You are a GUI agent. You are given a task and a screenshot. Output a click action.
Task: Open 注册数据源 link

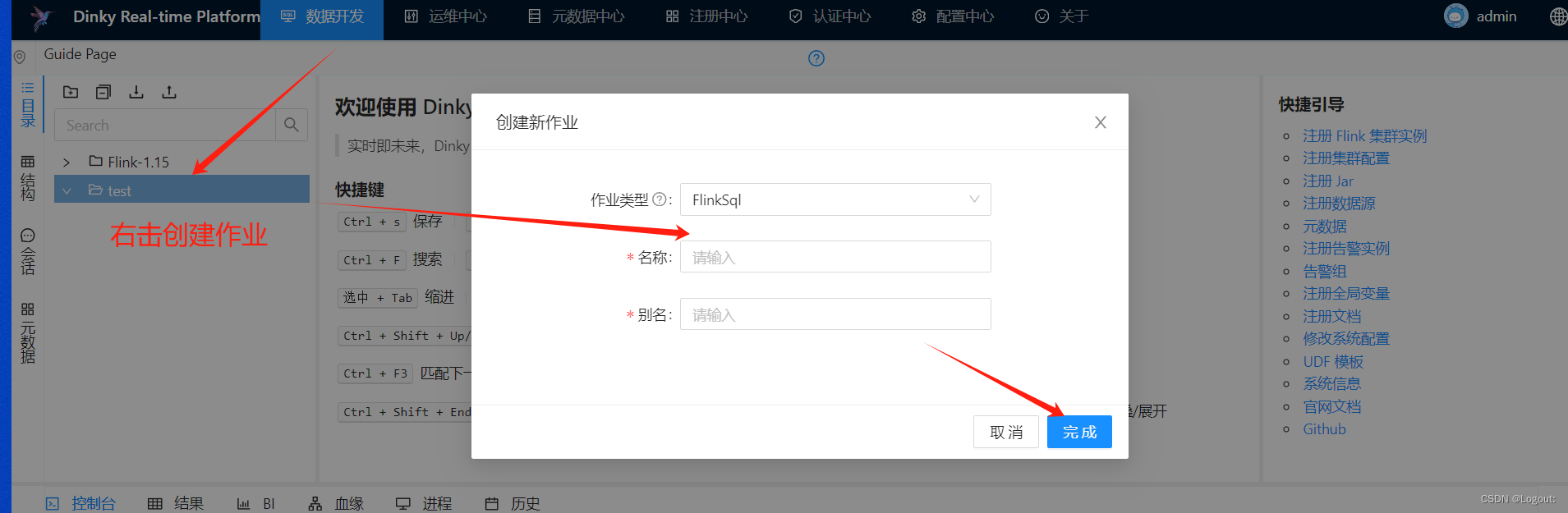coord(1338,203)
